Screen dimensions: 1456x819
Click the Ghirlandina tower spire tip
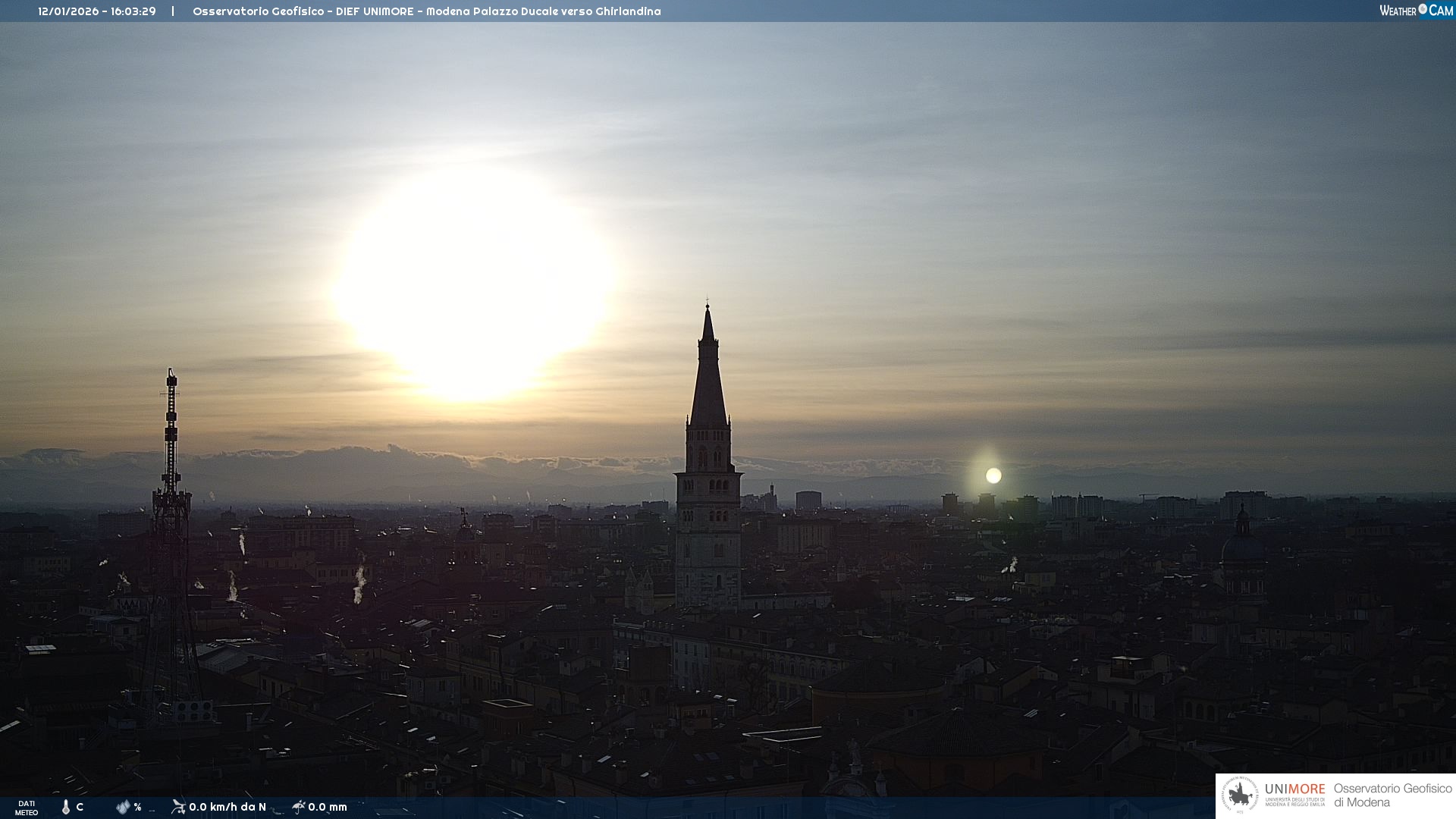point(708,307)
